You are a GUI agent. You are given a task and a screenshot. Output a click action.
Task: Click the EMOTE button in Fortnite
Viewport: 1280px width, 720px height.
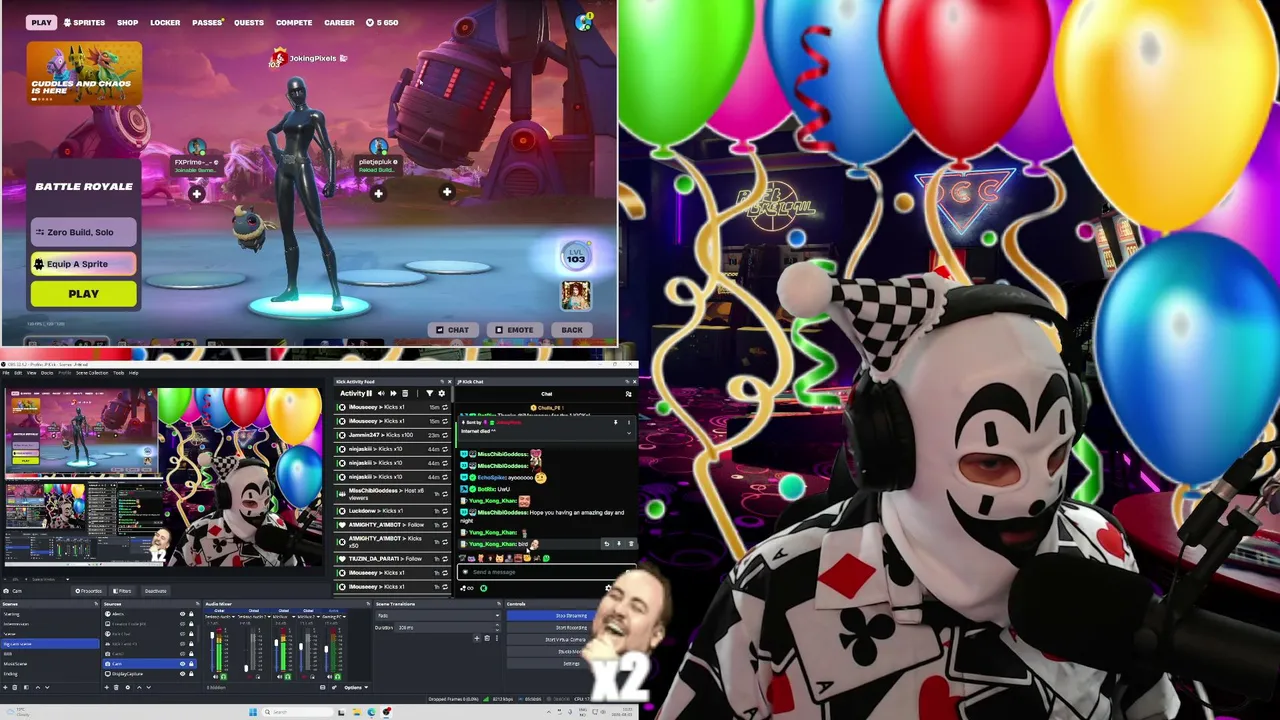coord(514,330)
